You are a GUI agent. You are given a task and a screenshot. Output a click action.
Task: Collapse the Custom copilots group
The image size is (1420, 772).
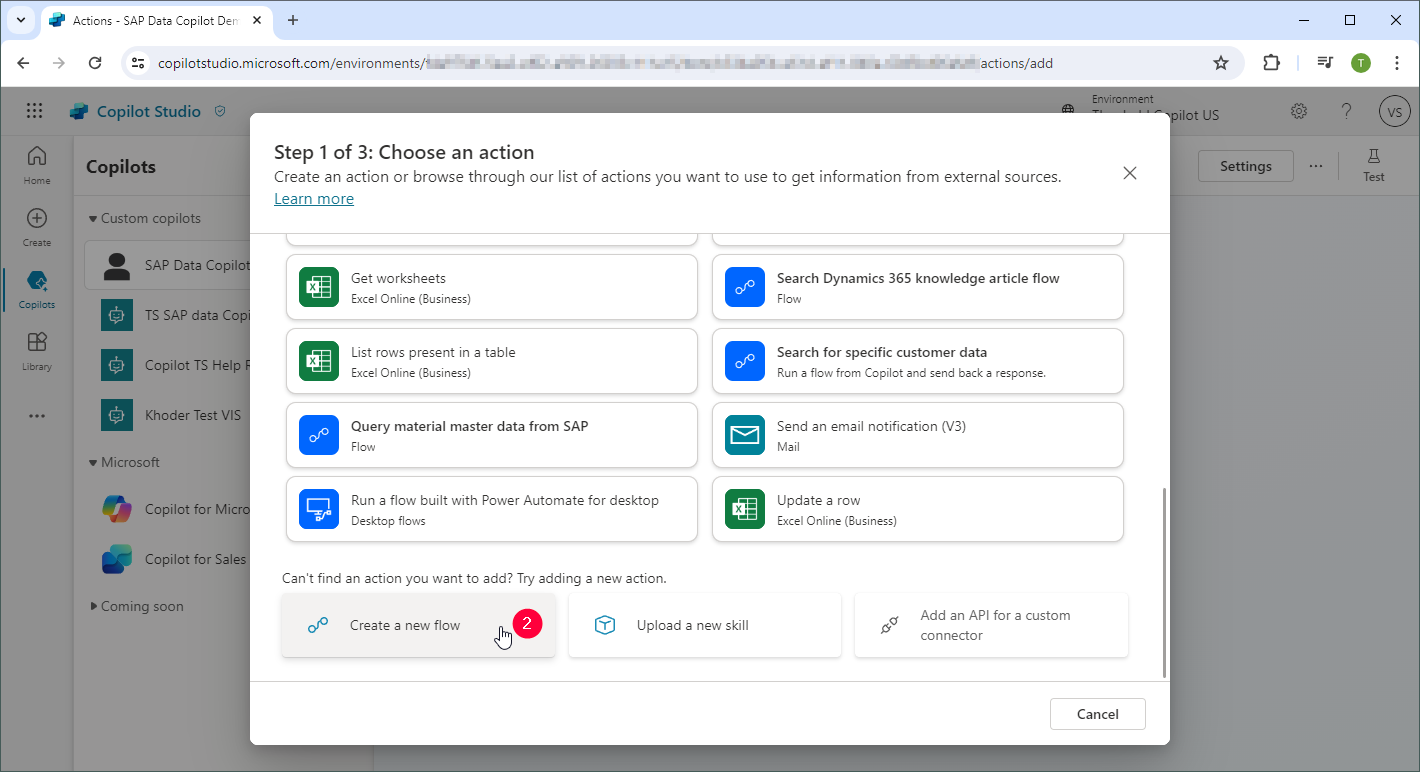click(x=93, y=218)
